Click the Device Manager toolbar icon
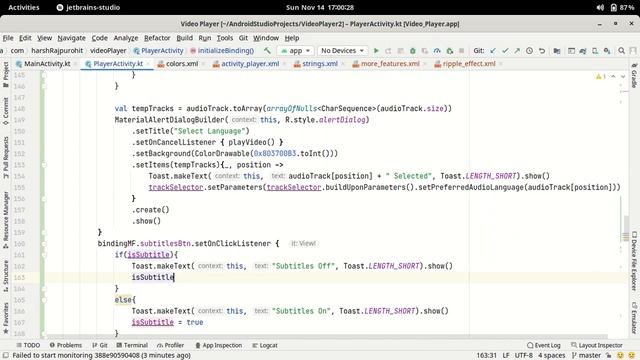The width and height of the screenshot is (640, 360). point(595,51)
